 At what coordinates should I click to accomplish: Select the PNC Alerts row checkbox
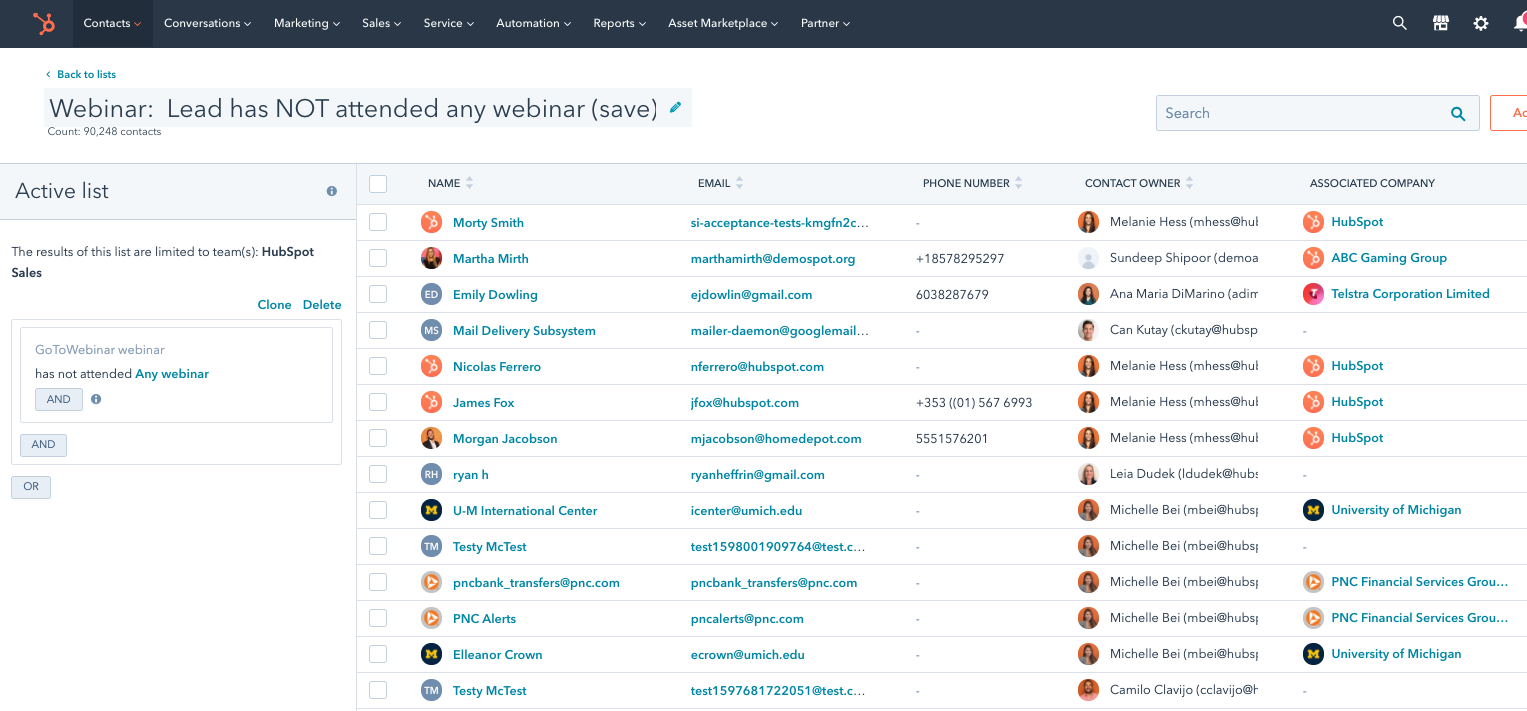[378, 618]
